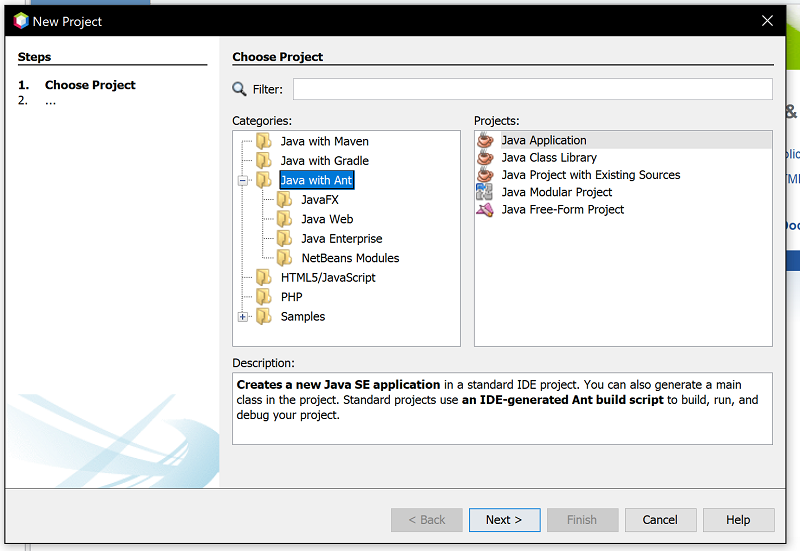Screen dimensions: 800x551
Task: Click into the Filter text field
Action: point(533,89)
